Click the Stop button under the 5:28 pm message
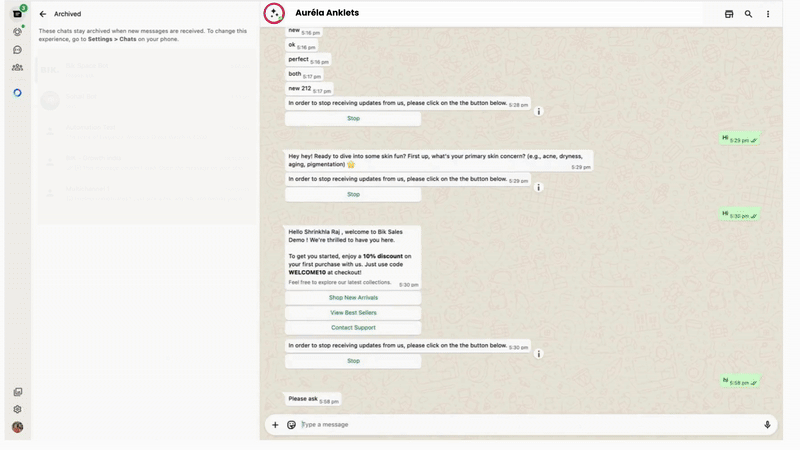The width and height of the screenshot is (800, 450). [353, 118]
